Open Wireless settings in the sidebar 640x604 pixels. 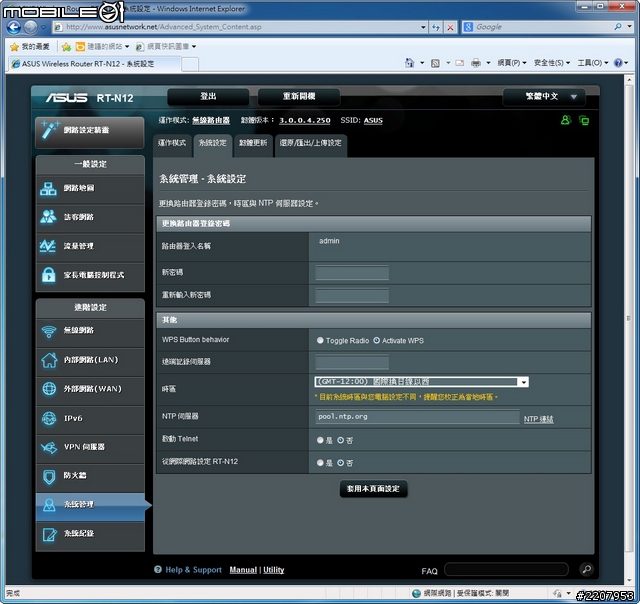tap(90, 331)
